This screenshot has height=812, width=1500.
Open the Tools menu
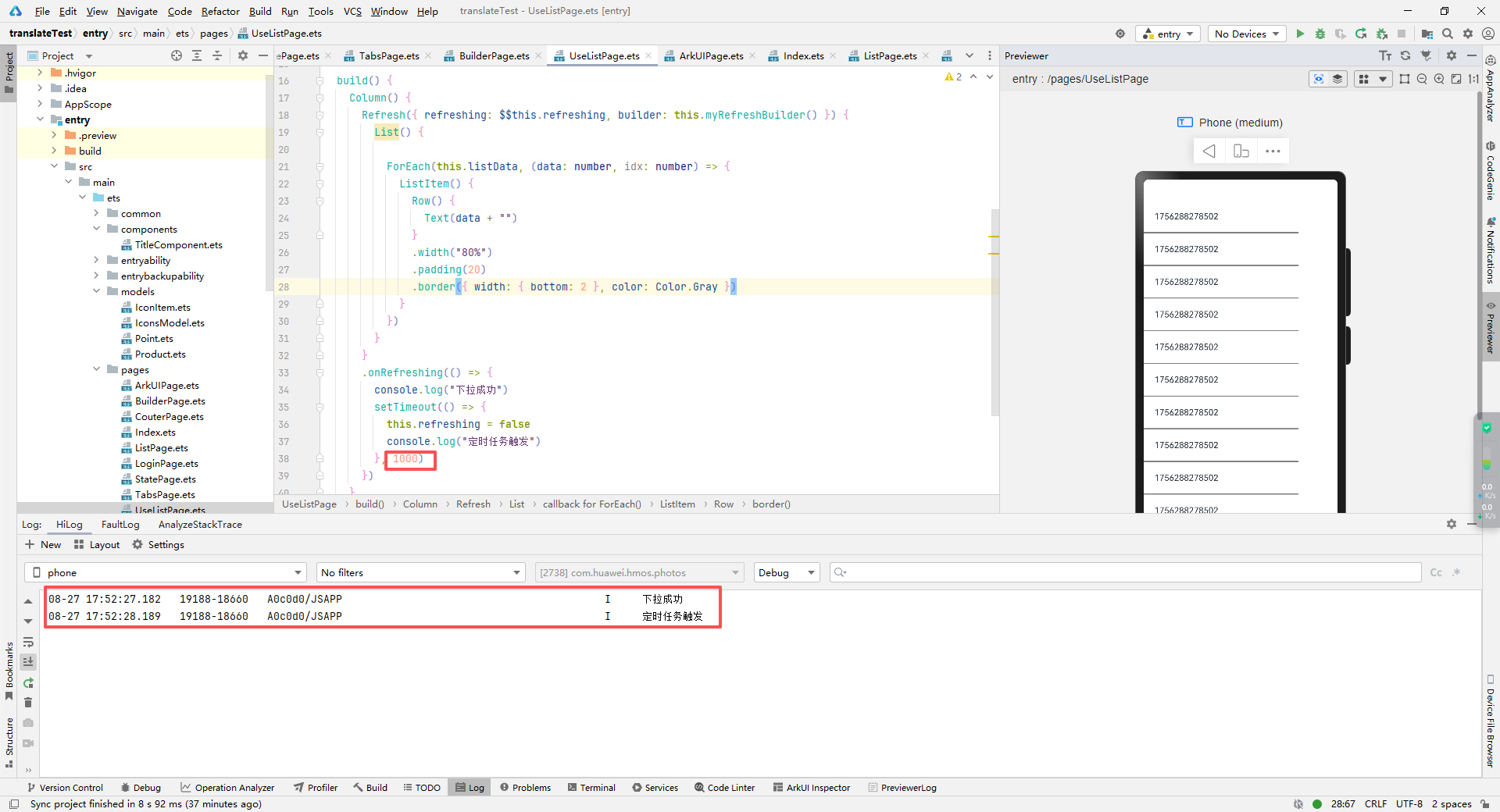coord(320,11)
